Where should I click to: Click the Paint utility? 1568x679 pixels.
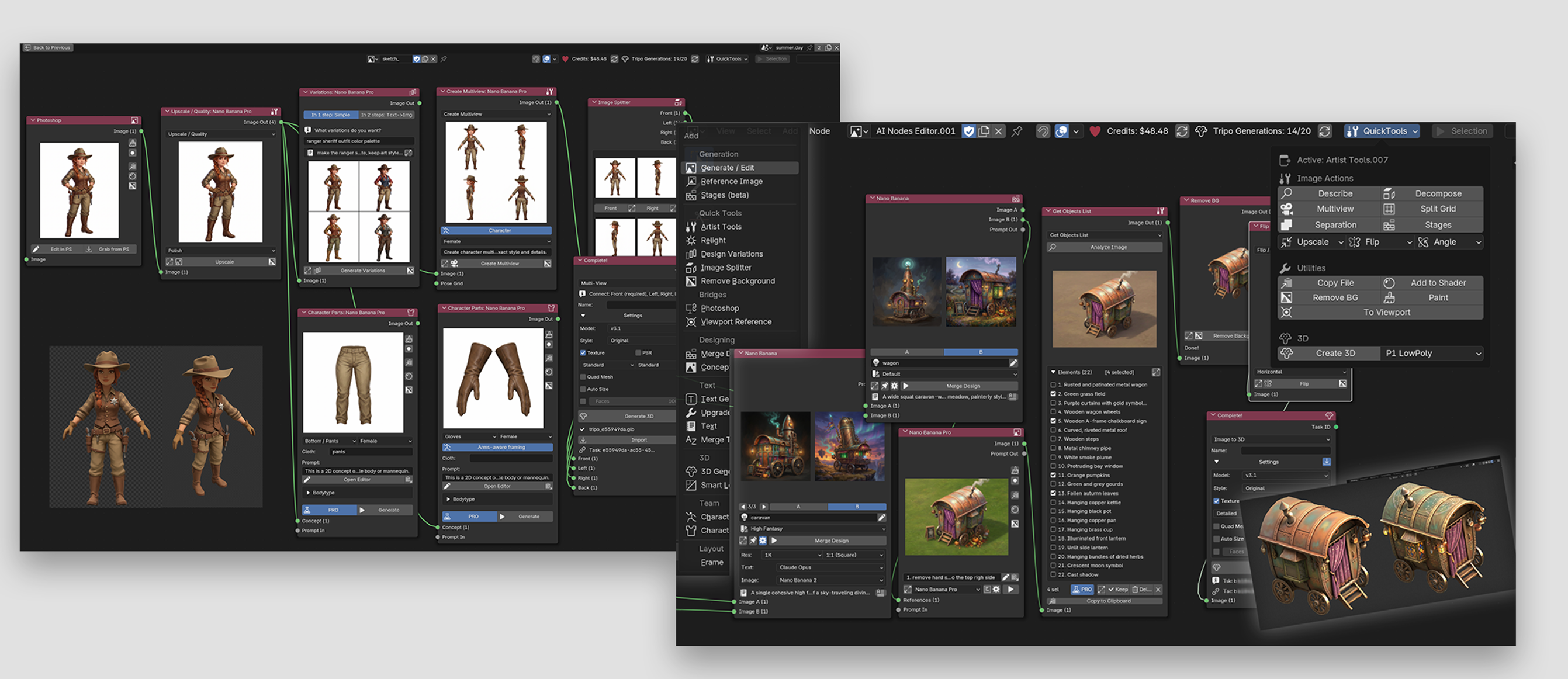pyautogui.click(x=1432, y=297)
